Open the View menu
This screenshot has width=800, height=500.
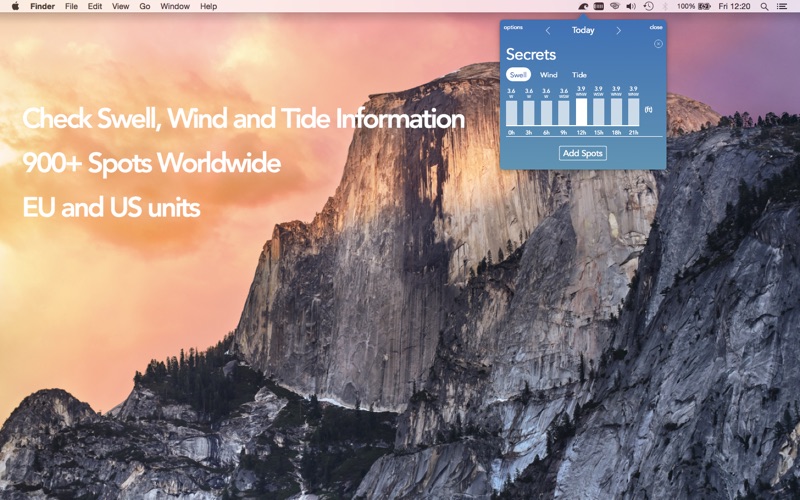(x=120, y=6)
